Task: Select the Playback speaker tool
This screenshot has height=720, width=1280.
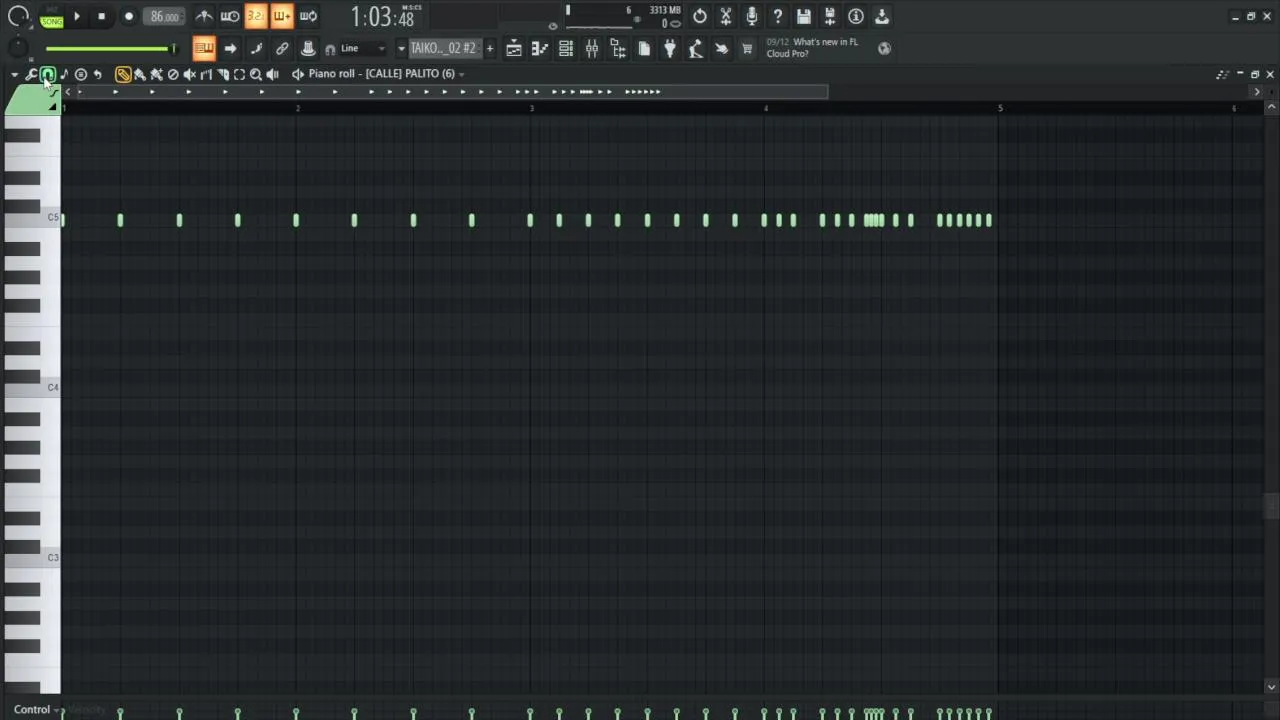Action: tap(272, 74)
